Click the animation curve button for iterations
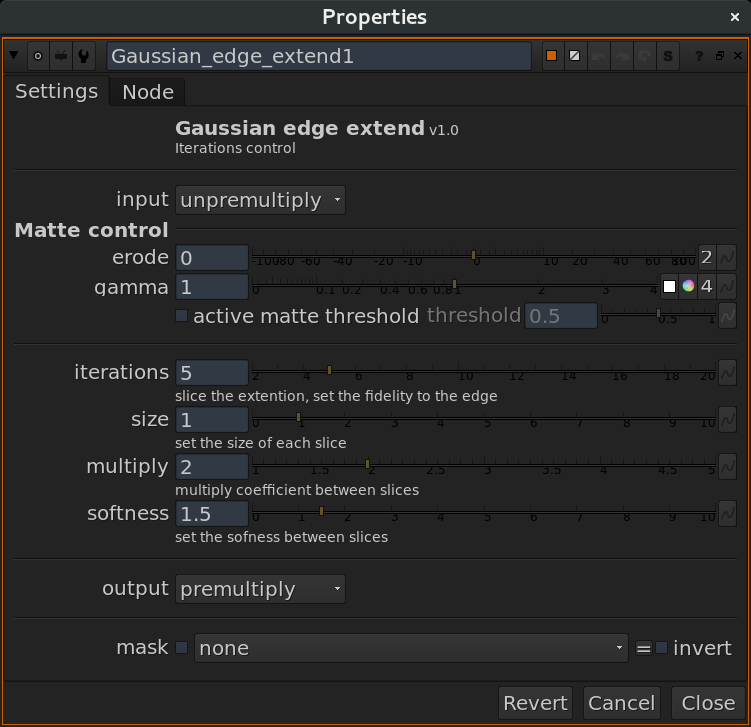 click(x=727, y=372)
